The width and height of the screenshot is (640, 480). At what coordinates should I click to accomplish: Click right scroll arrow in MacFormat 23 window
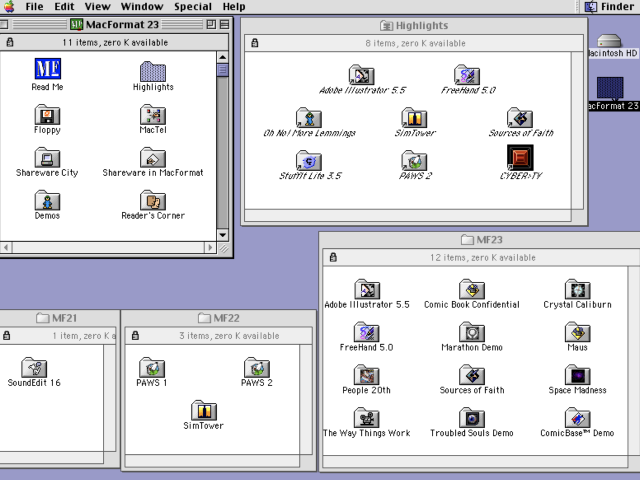pyautogui.click(x=210, y=247)
